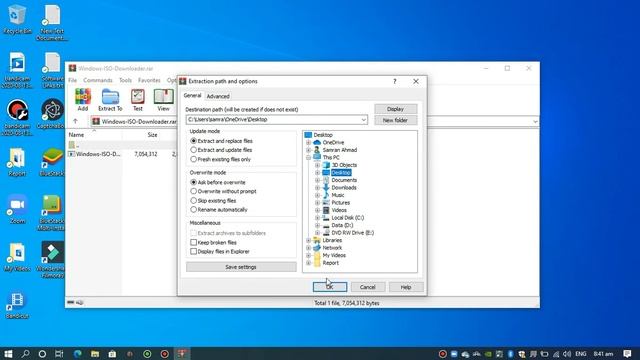
Task: Open the CaptchaBot desktop icon
Action: coord(52,113)
